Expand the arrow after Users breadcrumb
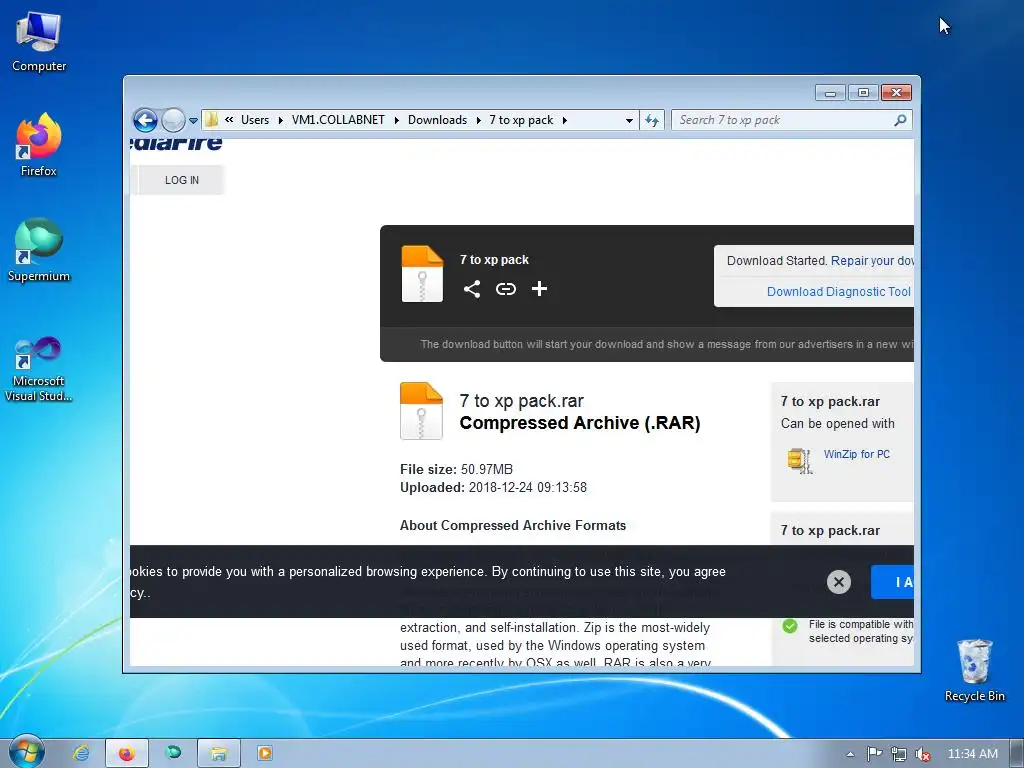The width and height of the screenshot is (1024, 768). [x=281, y=120]
